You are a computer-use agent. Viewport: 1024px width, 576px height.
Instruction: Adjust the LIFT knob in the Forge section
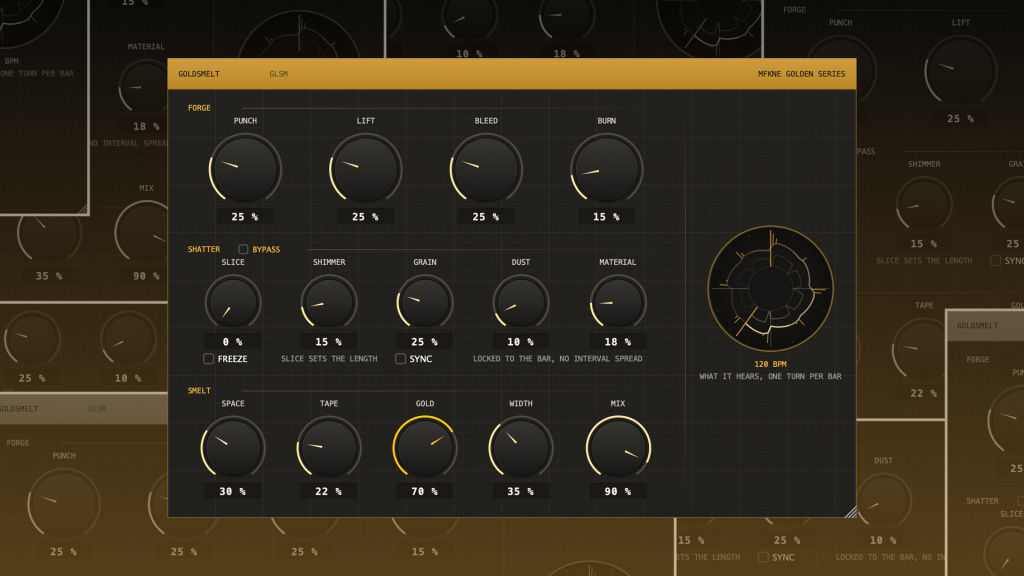tap(366, 169)
